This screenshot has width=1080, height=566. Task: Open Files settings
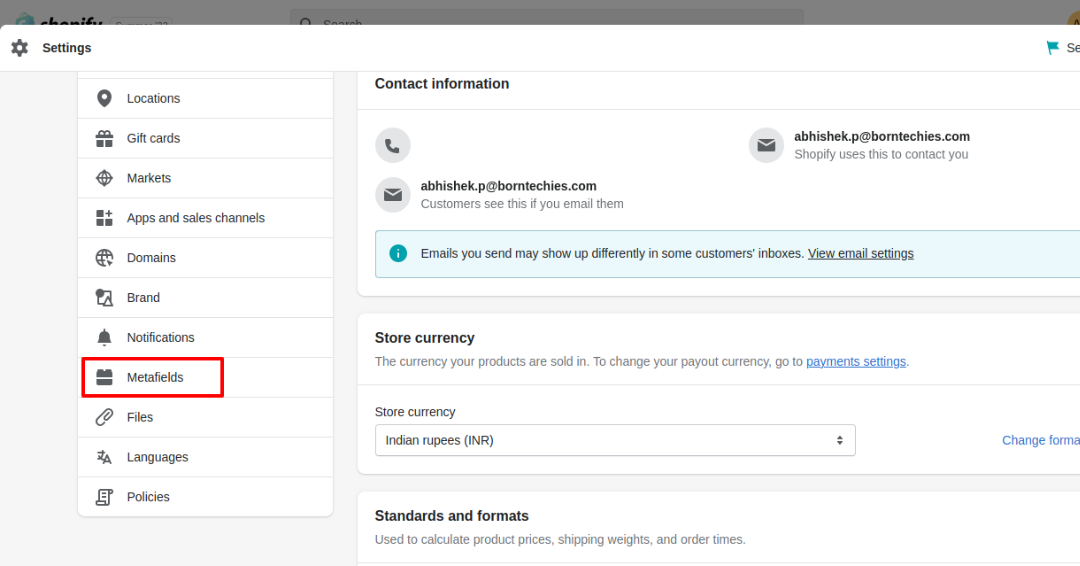205,417
